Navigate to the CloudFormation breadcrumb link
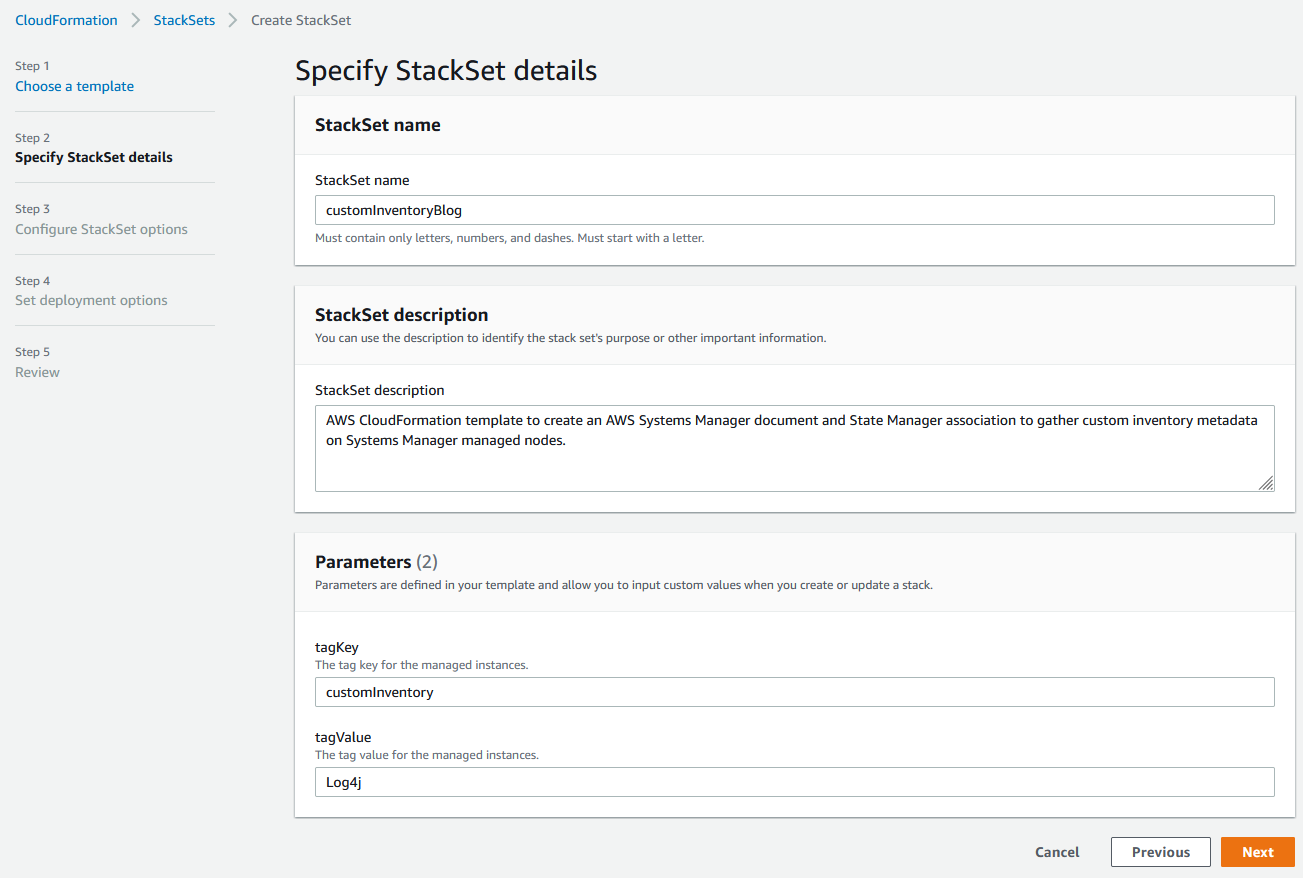 click(66, 20)
